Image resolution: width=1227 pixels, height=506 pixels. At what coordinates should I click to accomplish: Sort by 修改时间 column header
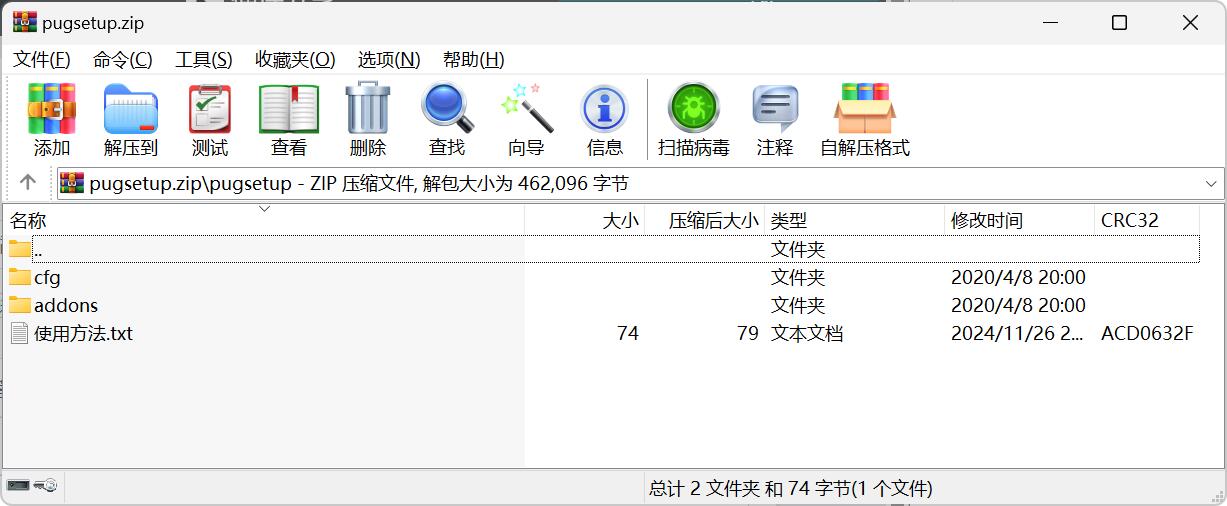pos(987,221)
